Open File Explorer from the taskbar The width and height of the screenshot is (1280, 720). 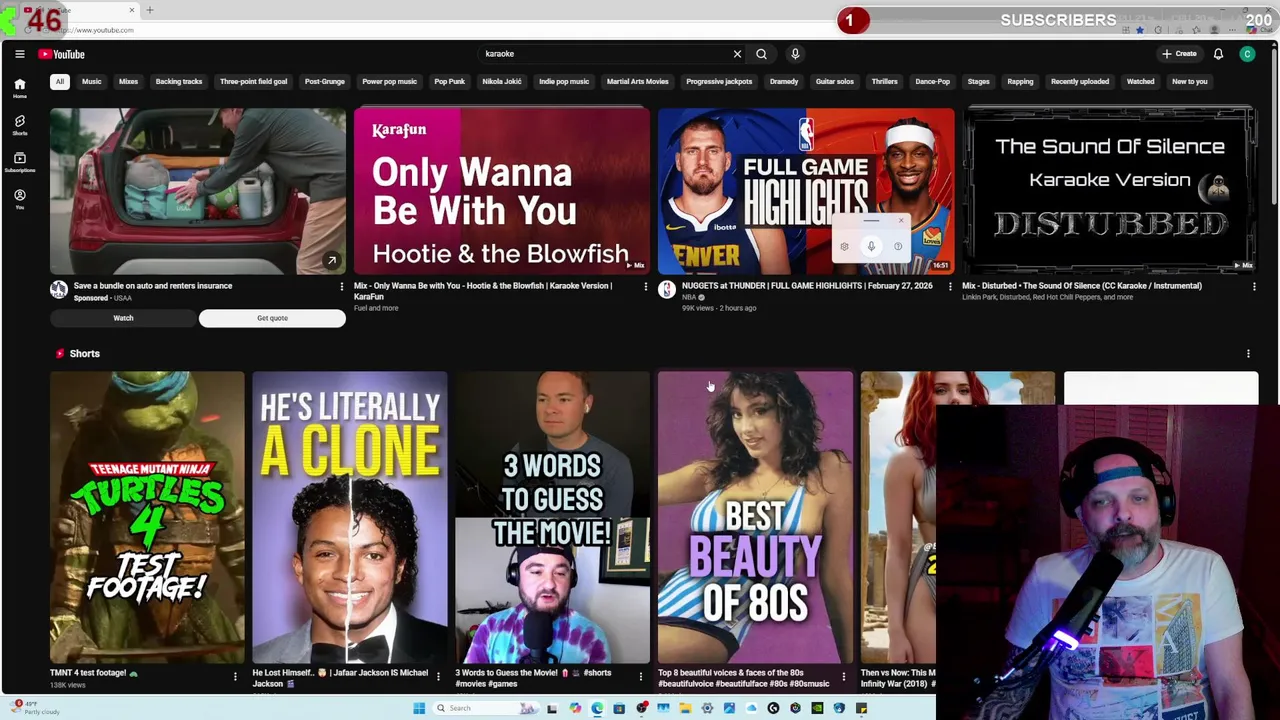point(685,708)
